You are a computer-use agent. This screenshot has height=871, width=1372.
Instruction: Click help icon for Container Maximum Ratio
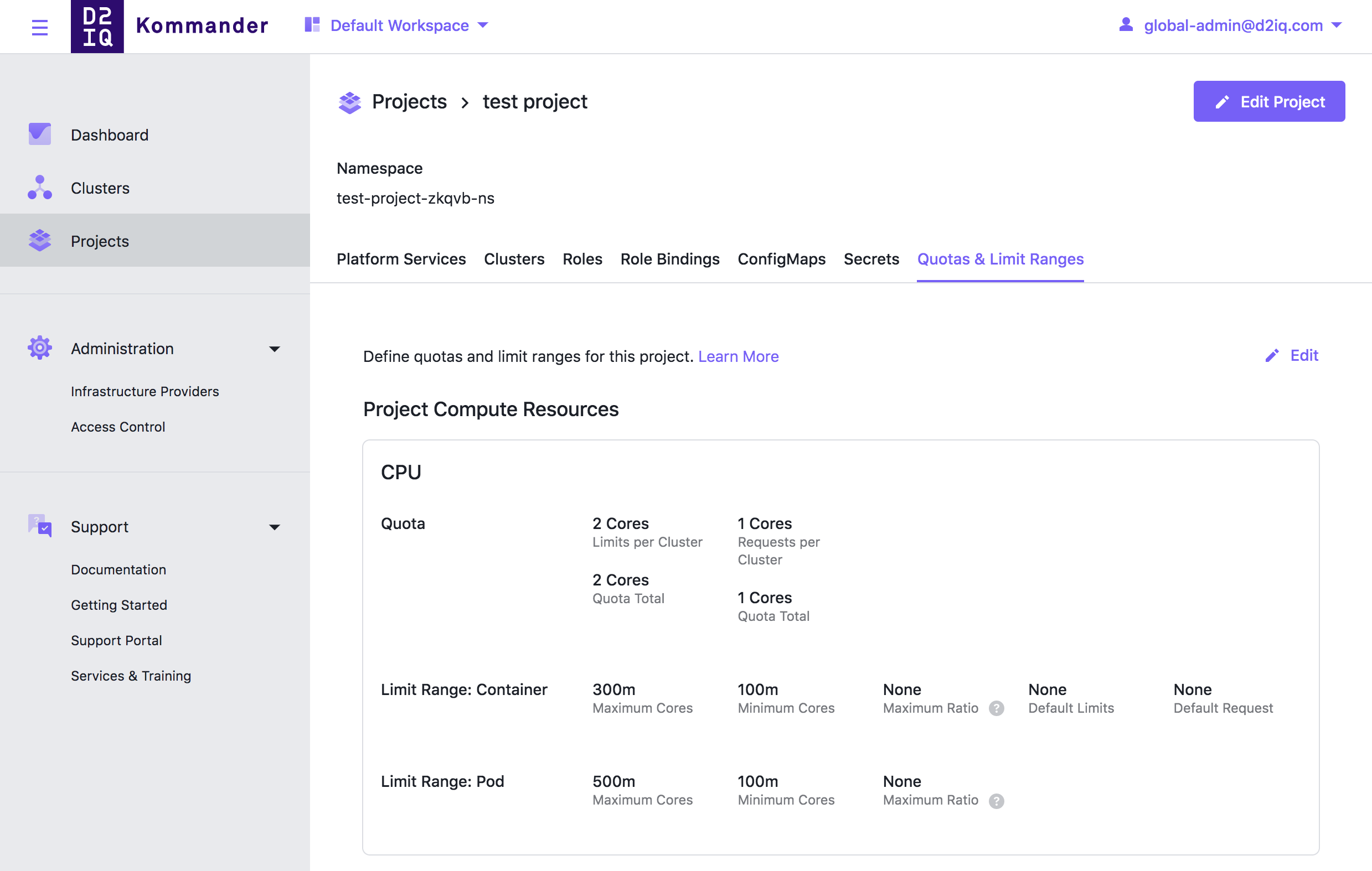pyautogui.click(x=996, y=709)
